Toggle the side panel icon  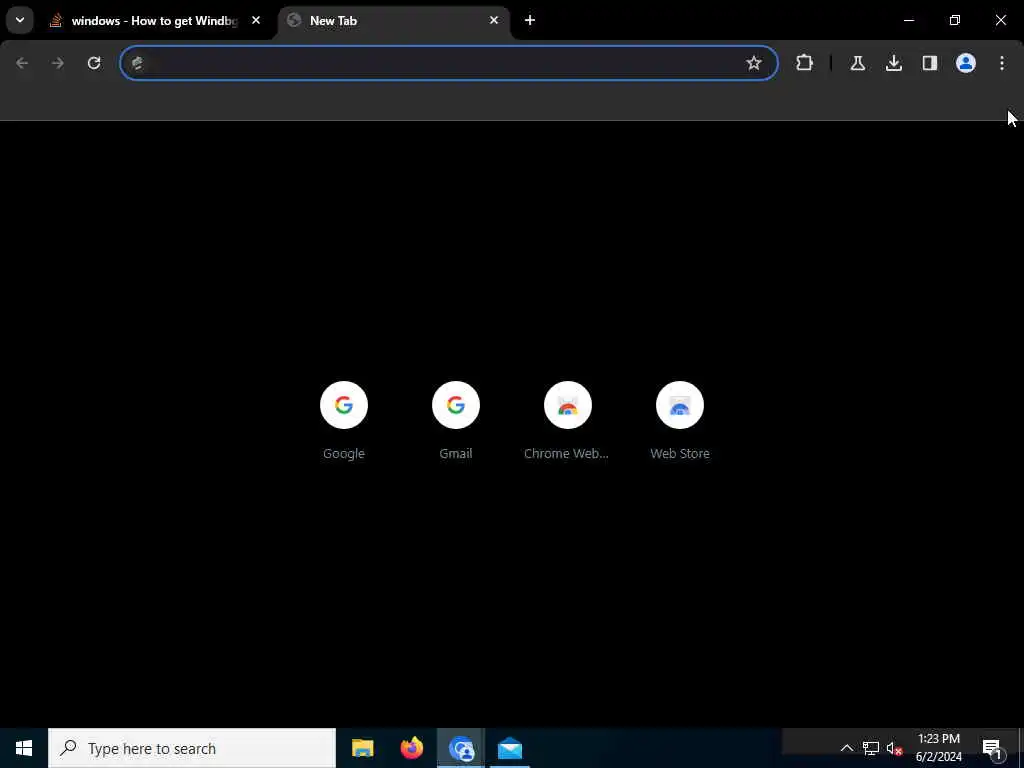coord(930,63)
